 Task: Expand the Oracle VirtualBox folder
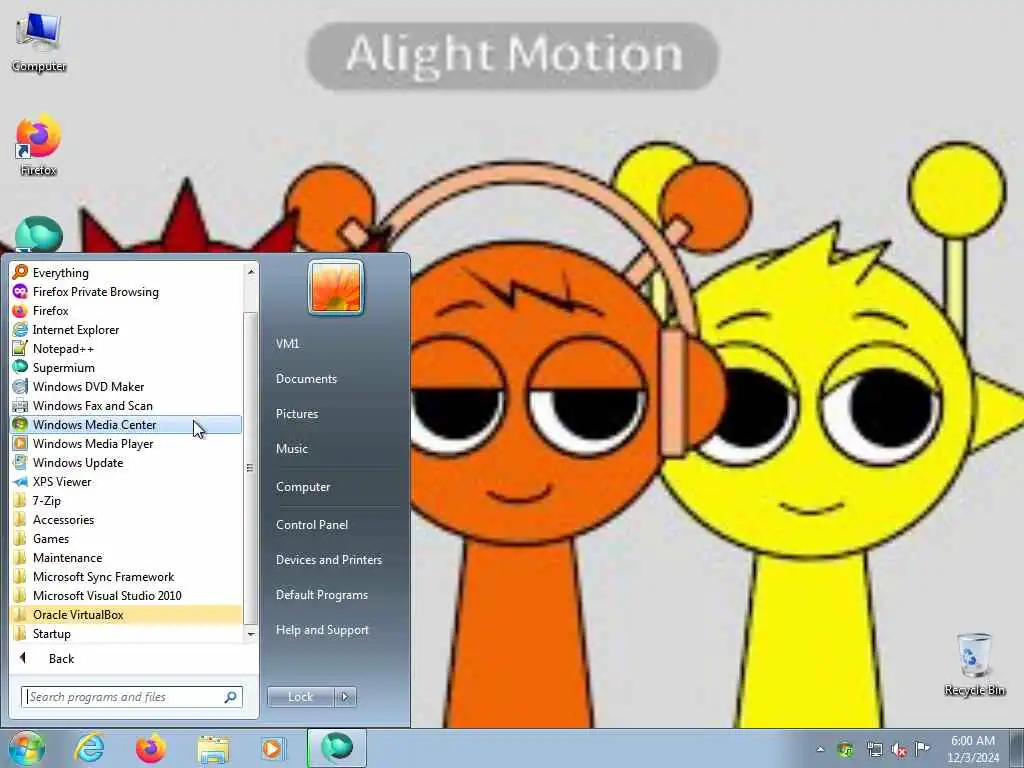(126, 614)
